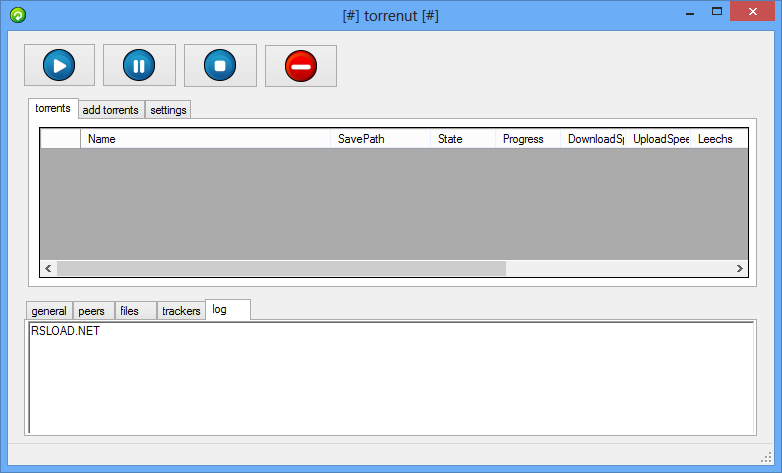This screenshot has height=473, width=782.
Task: Sort by the Name column header
Action: [x=205, y=139]
